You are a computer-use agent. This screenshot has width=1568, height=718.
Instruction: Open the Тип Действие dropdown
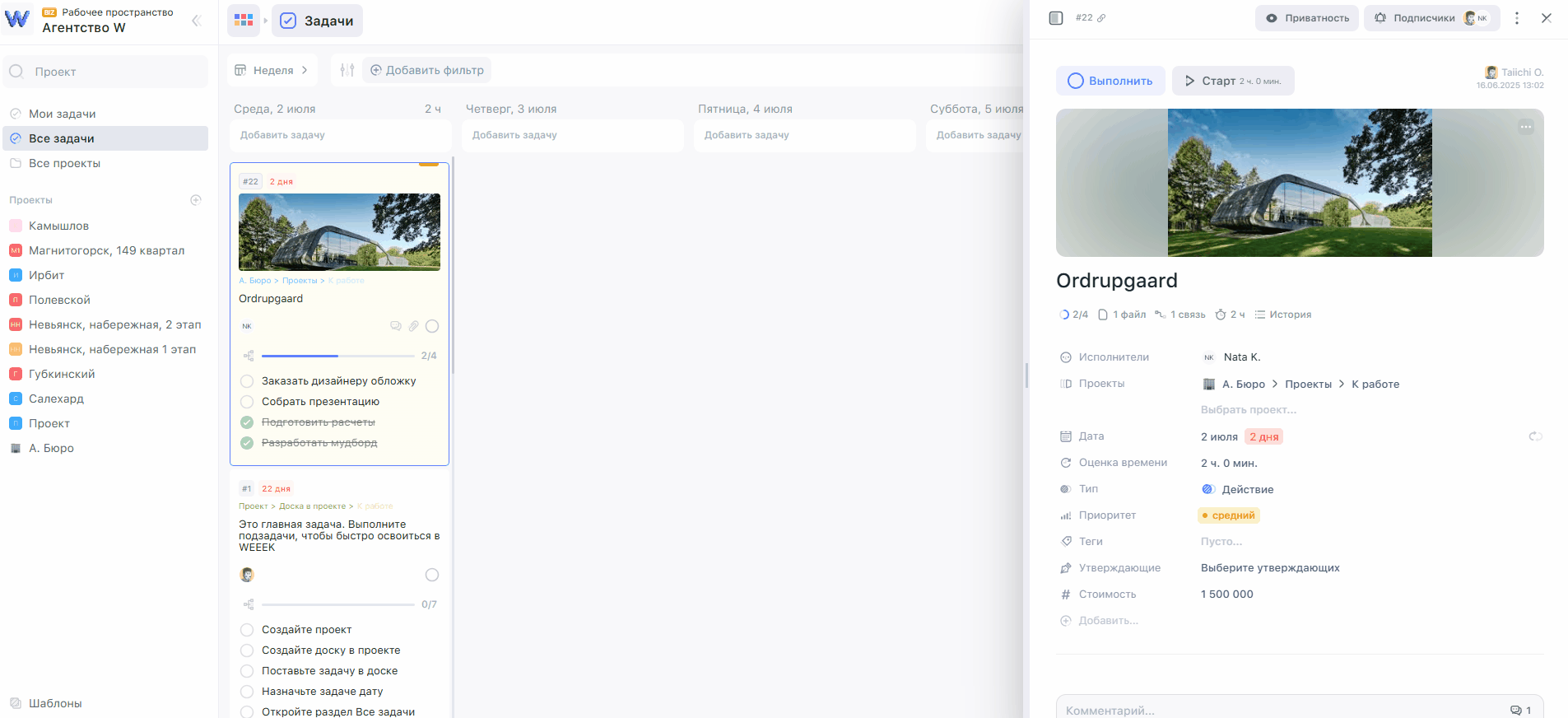pos(1238,489)
